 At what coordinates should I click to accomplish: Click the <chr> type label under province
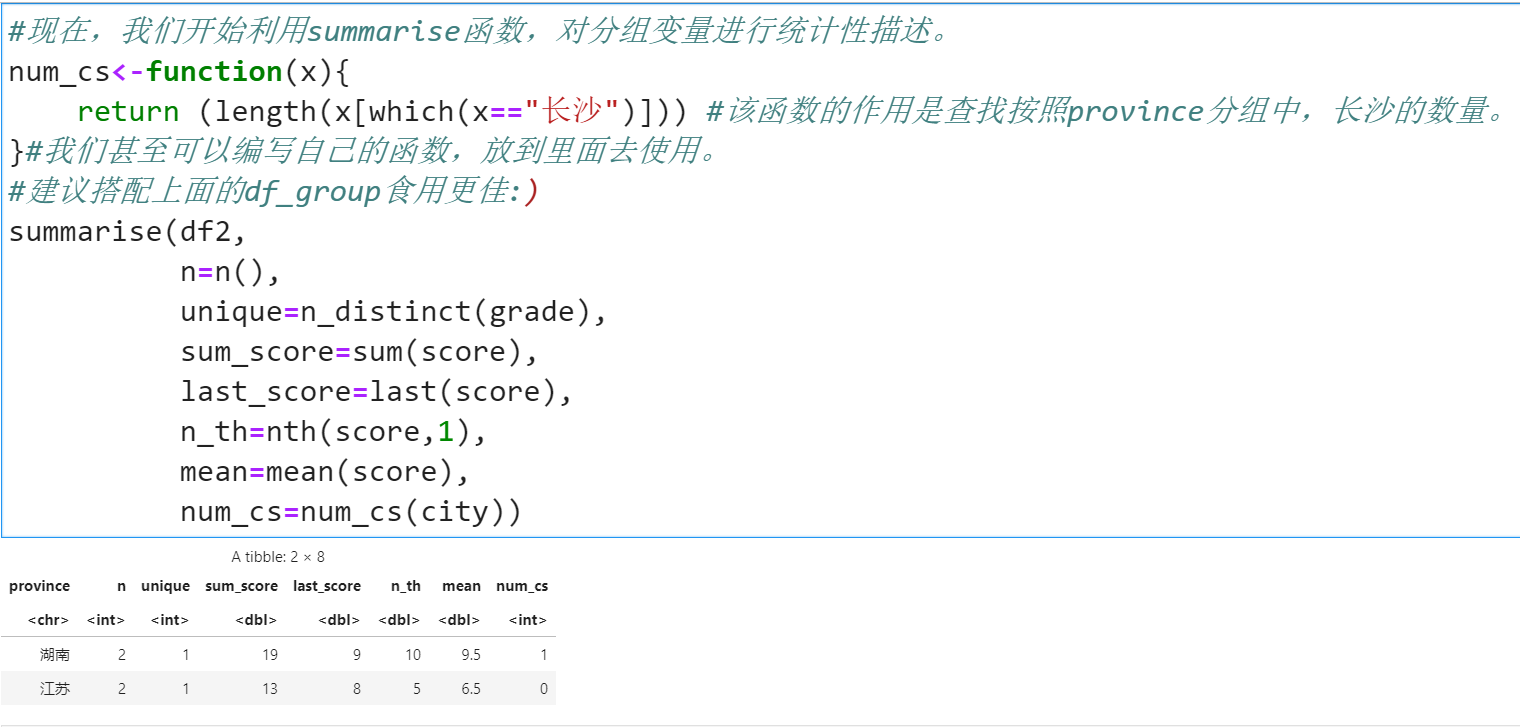48,620
